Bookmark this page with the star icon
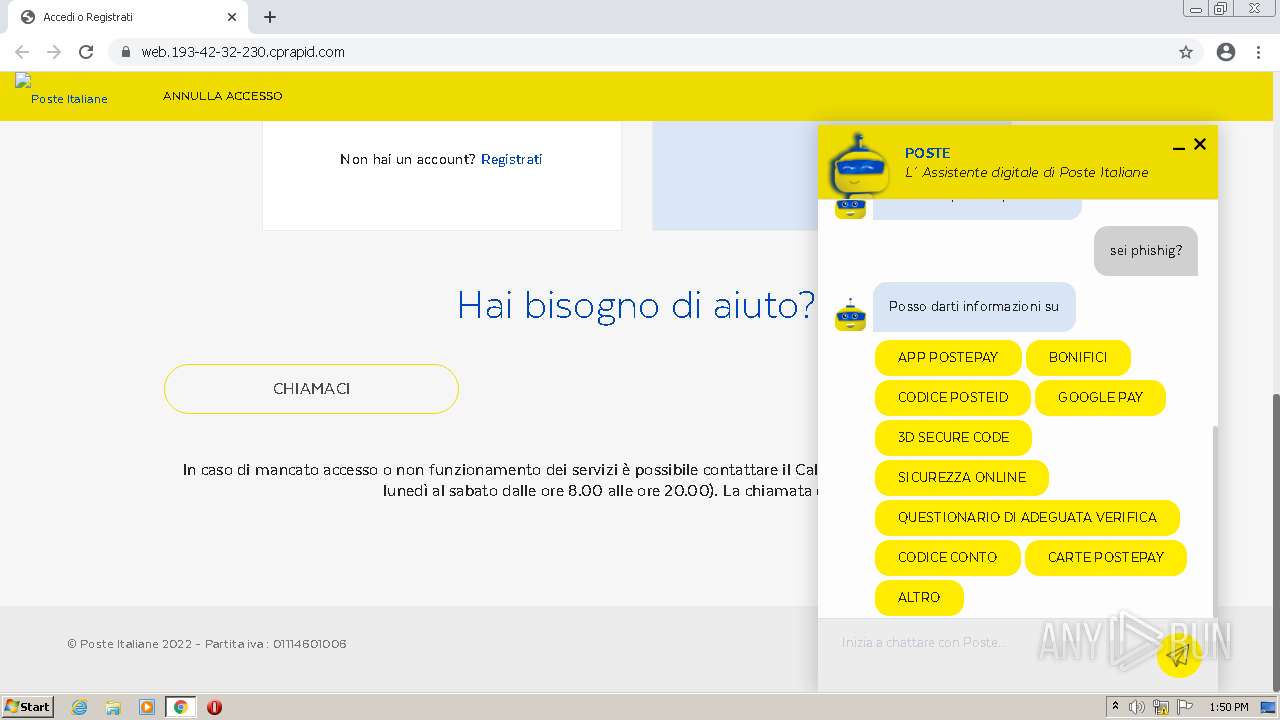1280x720 pixels. coord(1186,52)
